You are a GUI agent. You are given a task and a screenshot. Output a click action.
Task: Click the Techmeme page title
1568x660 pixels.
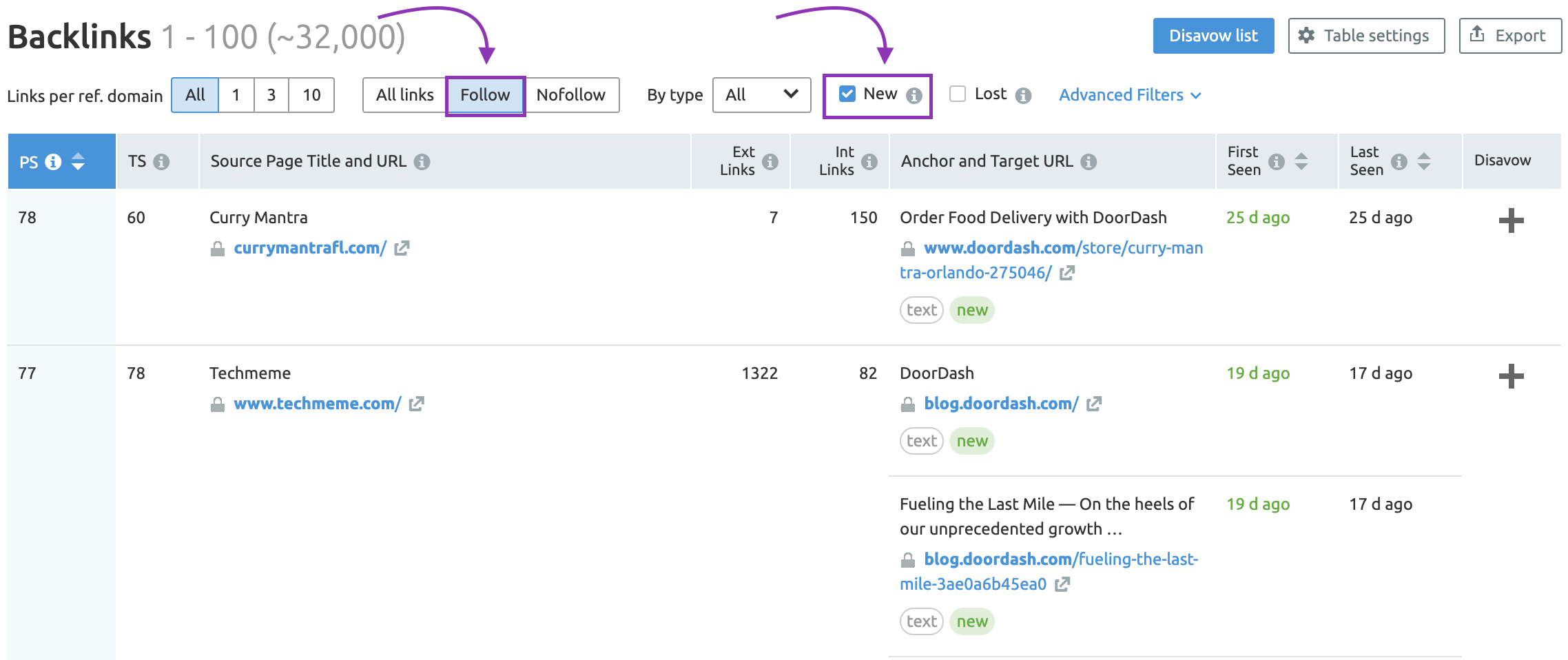point(250,373)
